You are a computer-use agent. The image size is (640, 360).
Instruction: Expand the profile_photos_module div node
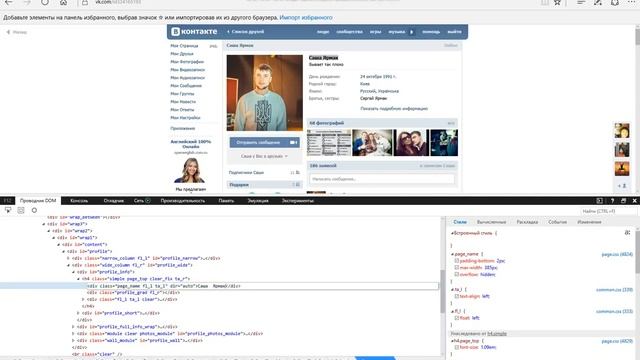[x=73, y=333]
